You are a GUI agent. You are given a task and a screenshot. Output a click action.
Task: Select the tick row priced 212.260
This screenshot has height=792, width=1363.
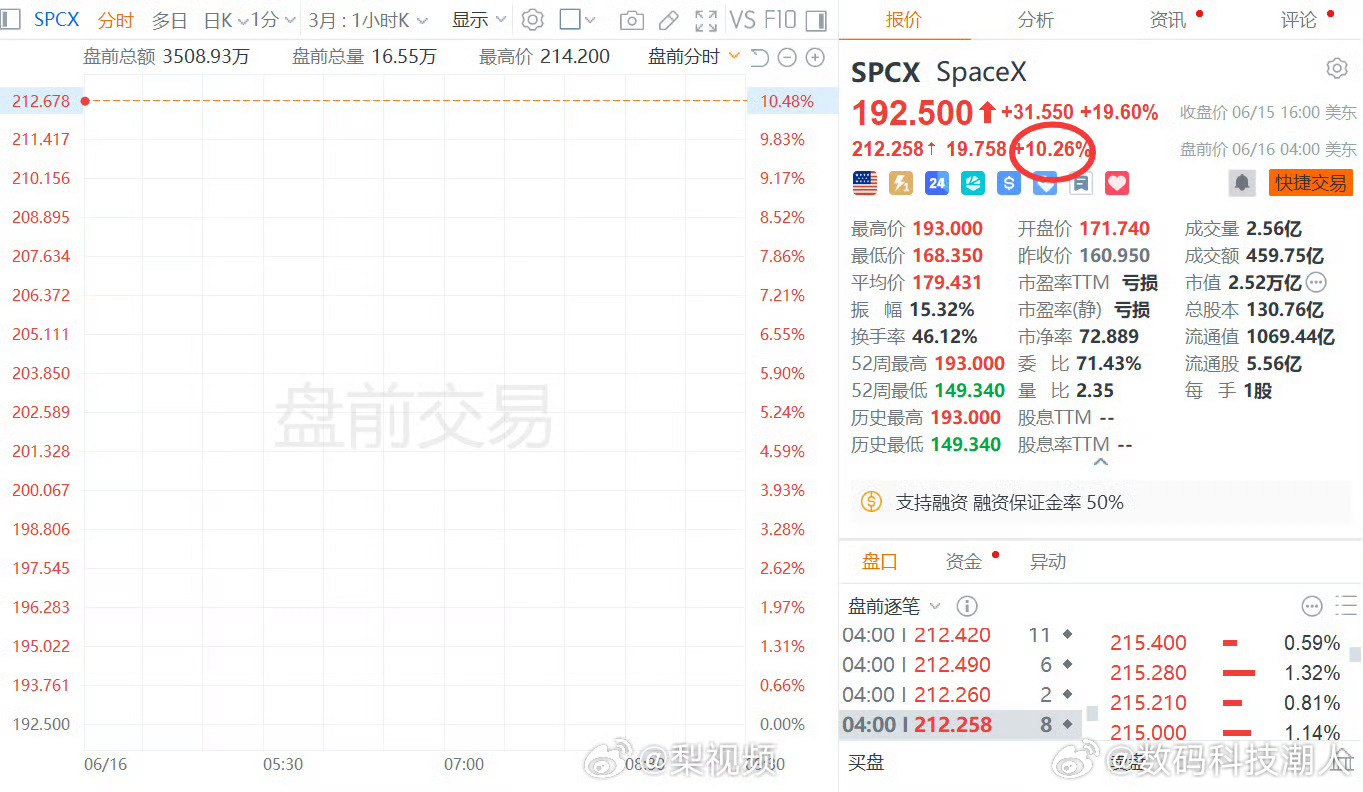pos(960,695)
